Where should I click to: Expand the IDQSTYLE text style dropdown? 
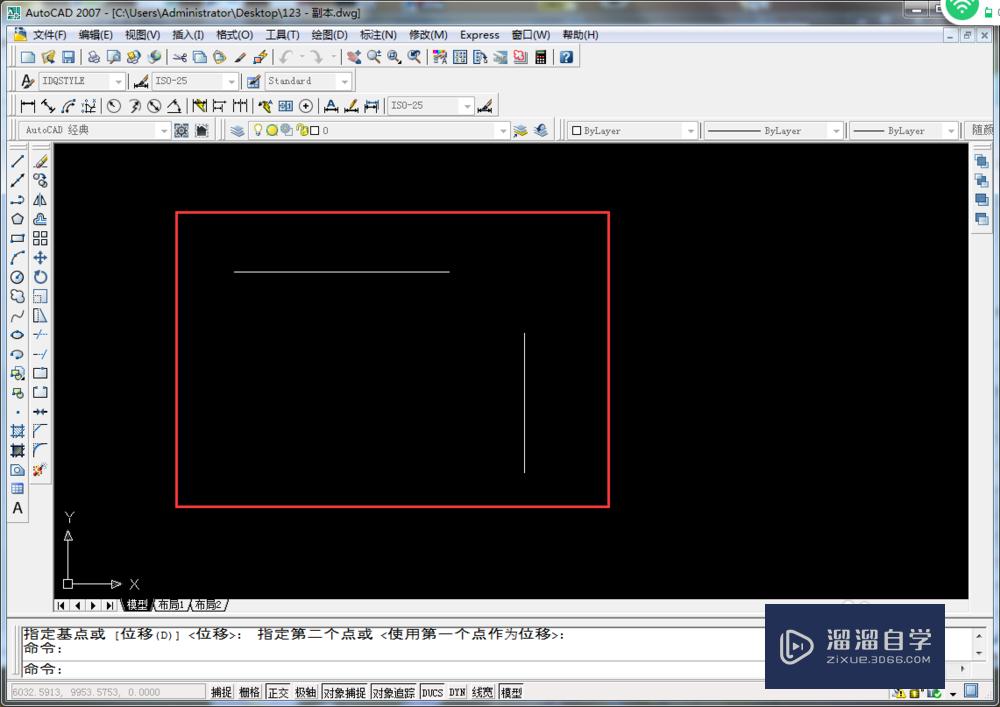118,81
